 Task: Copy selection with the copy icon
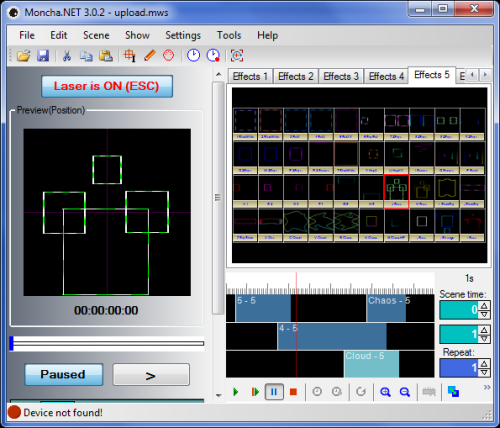86,56
